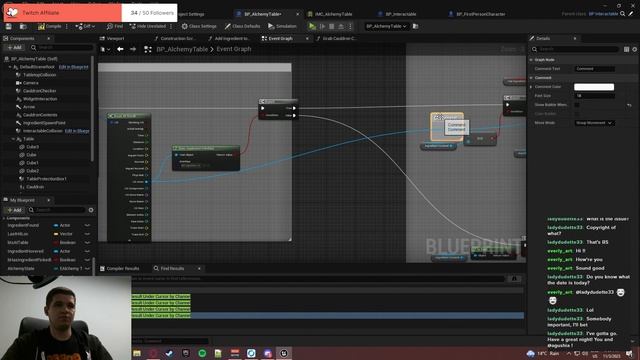Click the Stop icon in the play toolbar
Viewport: 640px width, 360px height.
point(331,27)
